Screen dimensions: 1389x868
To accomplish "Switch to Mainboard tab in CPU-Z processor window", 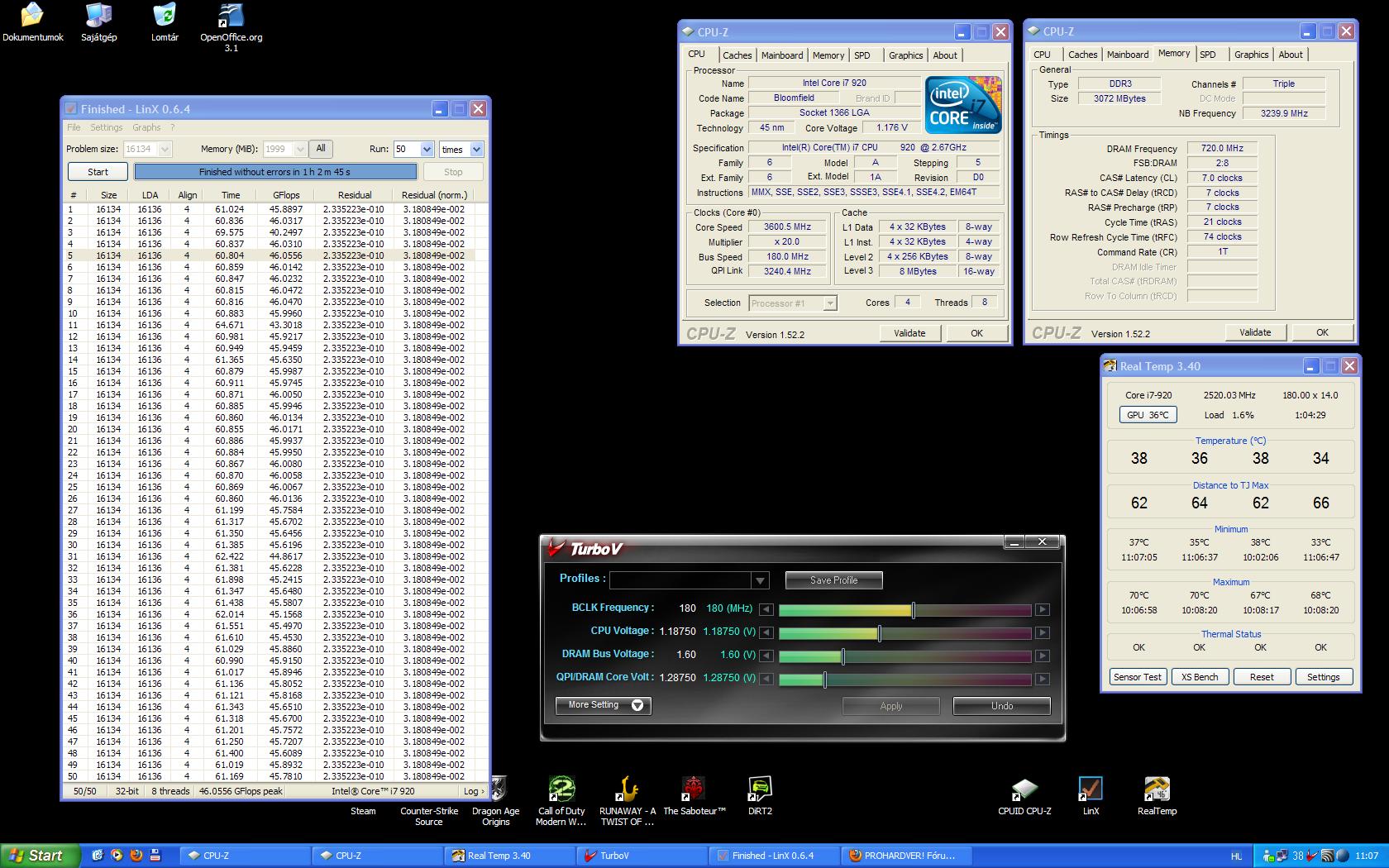I will 782,55.
